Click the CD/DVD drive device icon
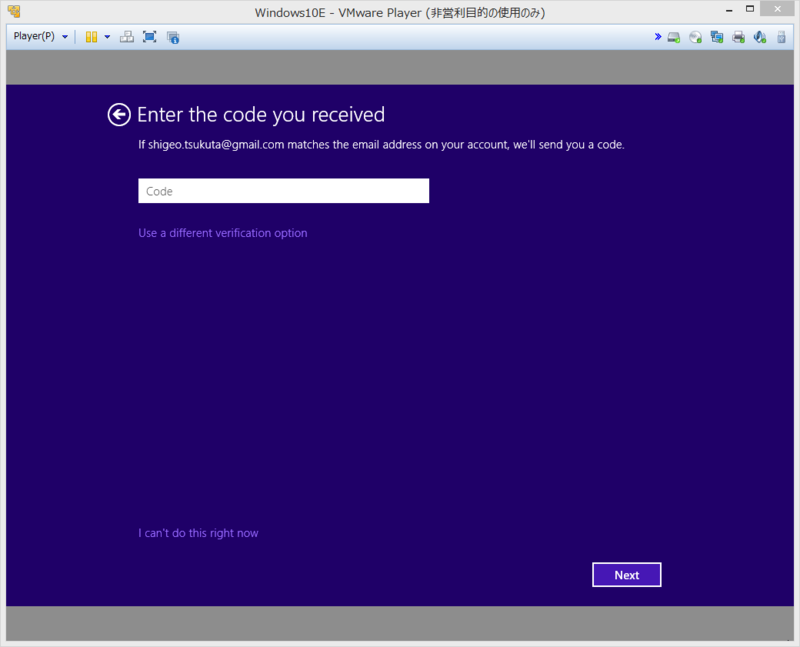Viewport: 800px width, 647px height. pos(695,37)
